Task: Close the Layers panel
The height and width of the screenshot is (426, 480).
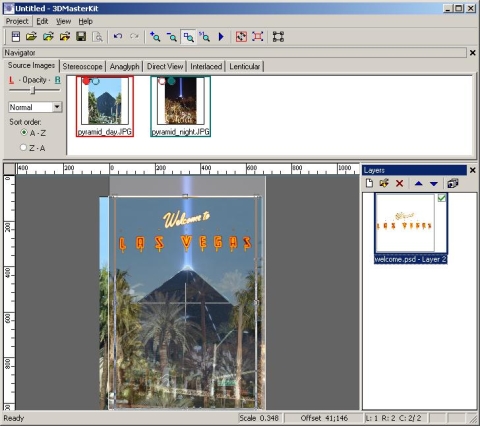Action: pos(472,170)
